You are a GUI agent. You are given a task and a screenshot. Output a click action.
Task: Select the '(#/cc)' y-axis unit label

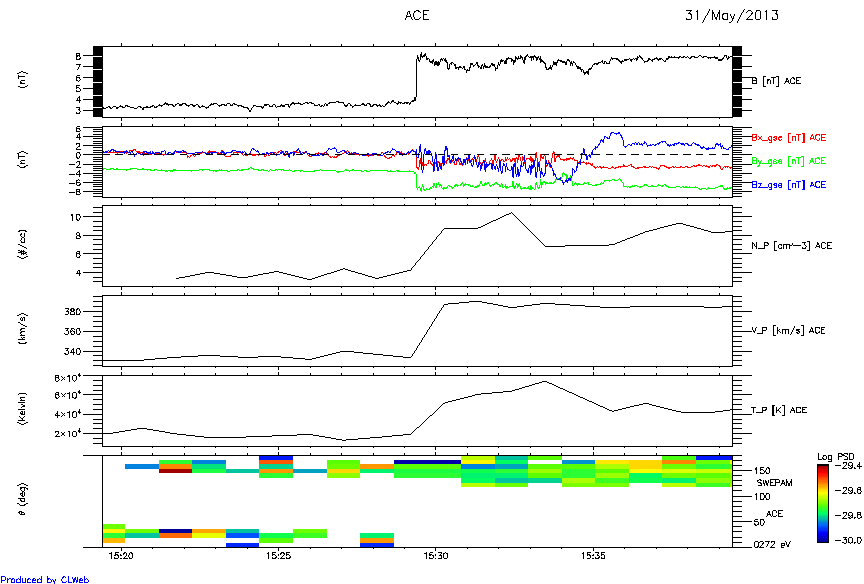(23, 245)
